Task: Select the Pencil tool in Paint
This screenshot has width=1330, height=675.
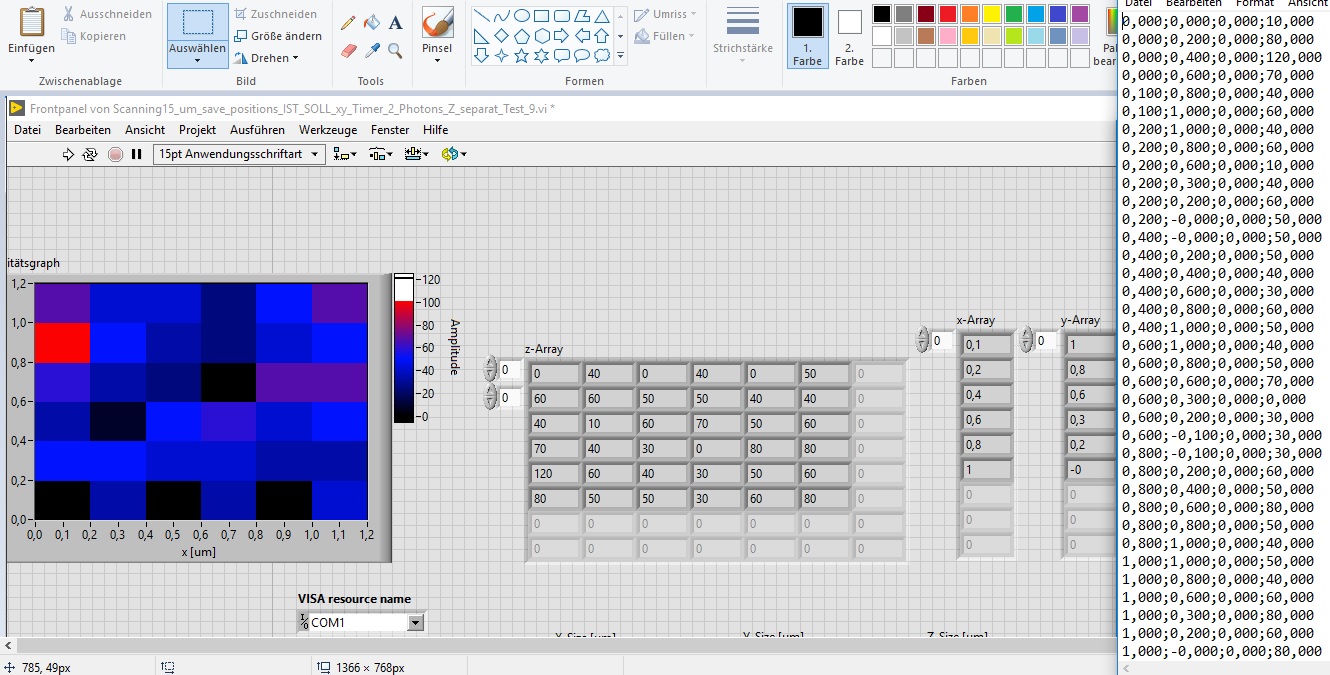Action: pyautogui.click(x=348, y=23)
